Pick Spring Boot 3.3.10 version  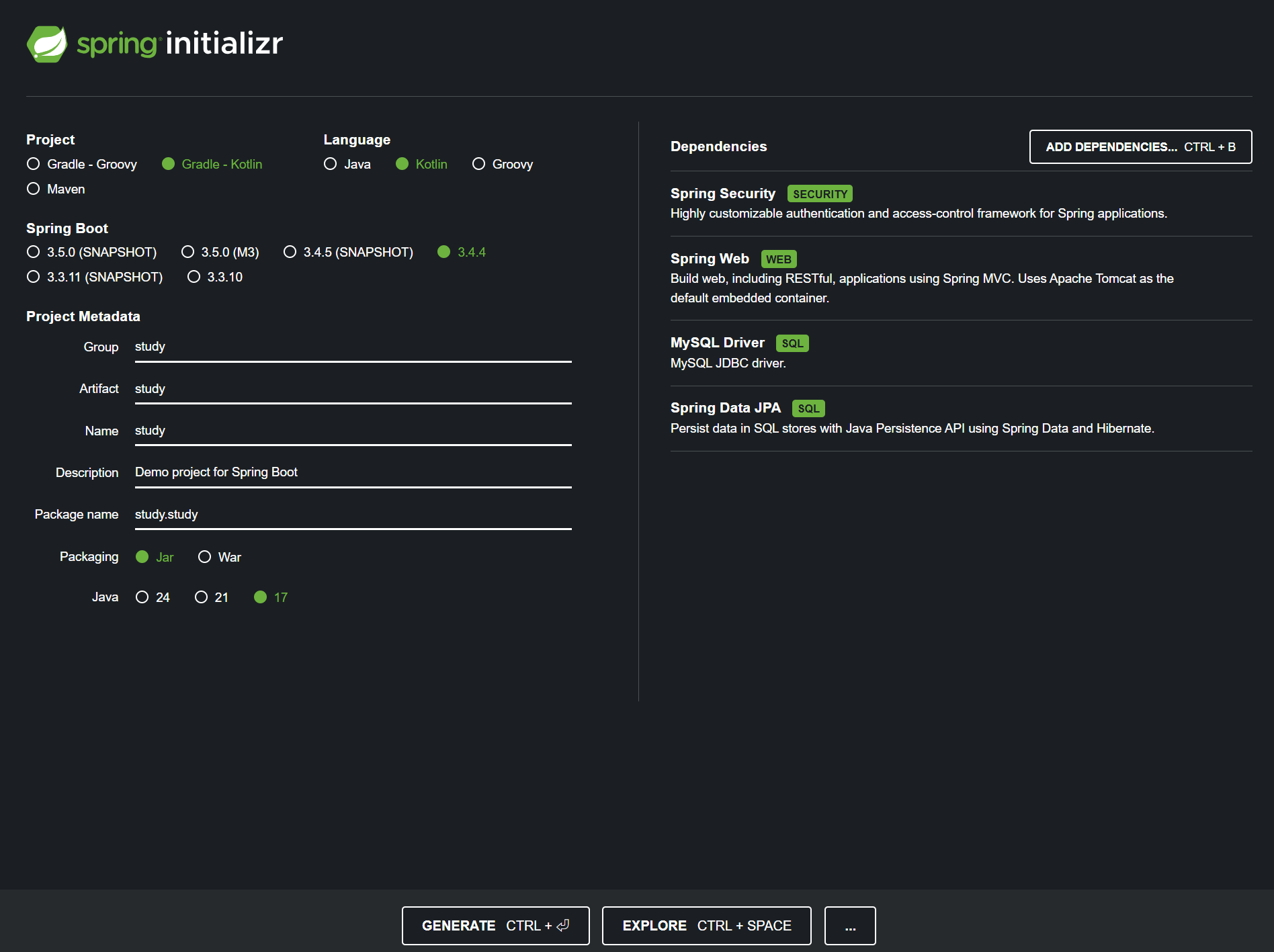[x=215, y=277]
